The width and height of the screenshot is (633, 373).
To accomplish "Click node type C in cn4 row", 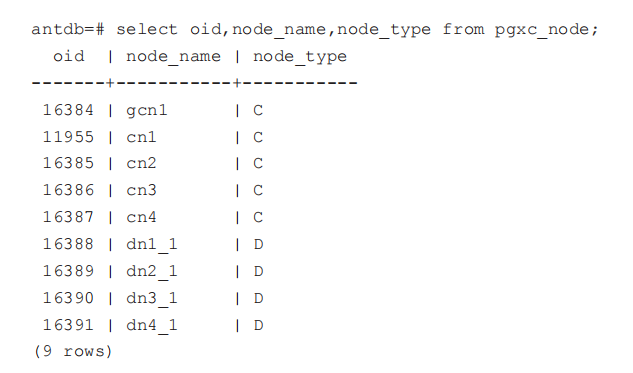I will coord(258,217).
